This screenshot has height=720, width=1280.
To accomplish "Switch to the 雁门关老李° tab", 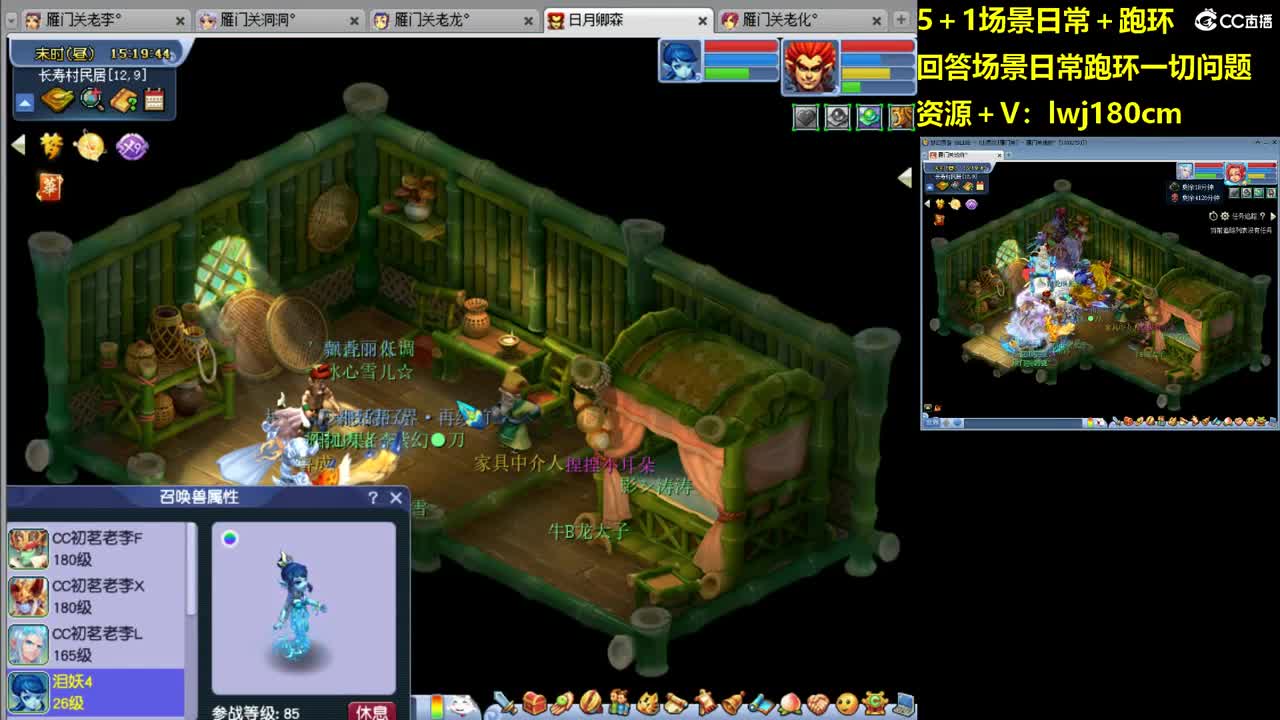I will click(x=105, y=20).
